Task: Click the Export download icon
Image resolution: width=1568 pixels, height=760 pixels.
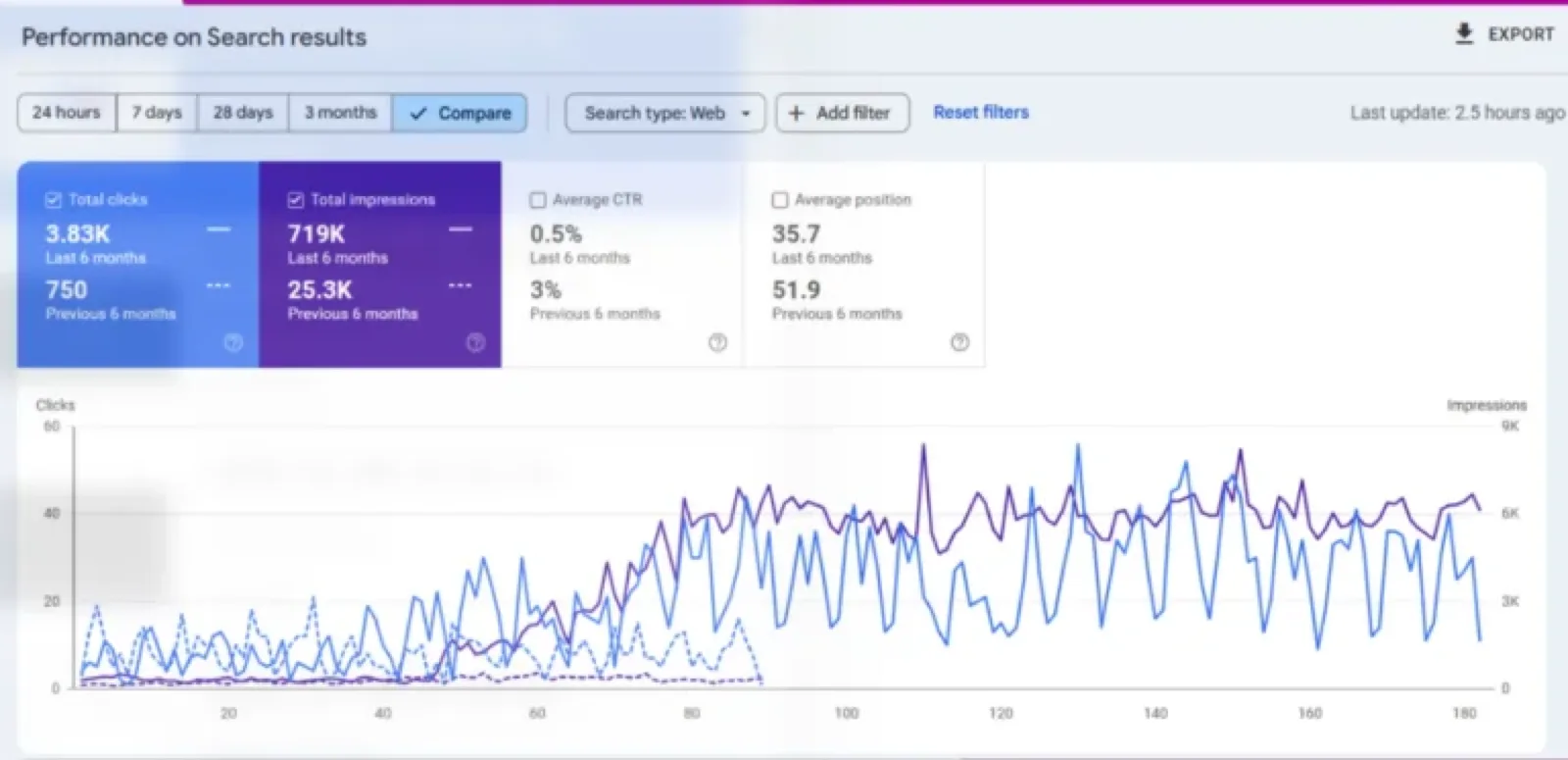Action: click(x=1464, y=34)
